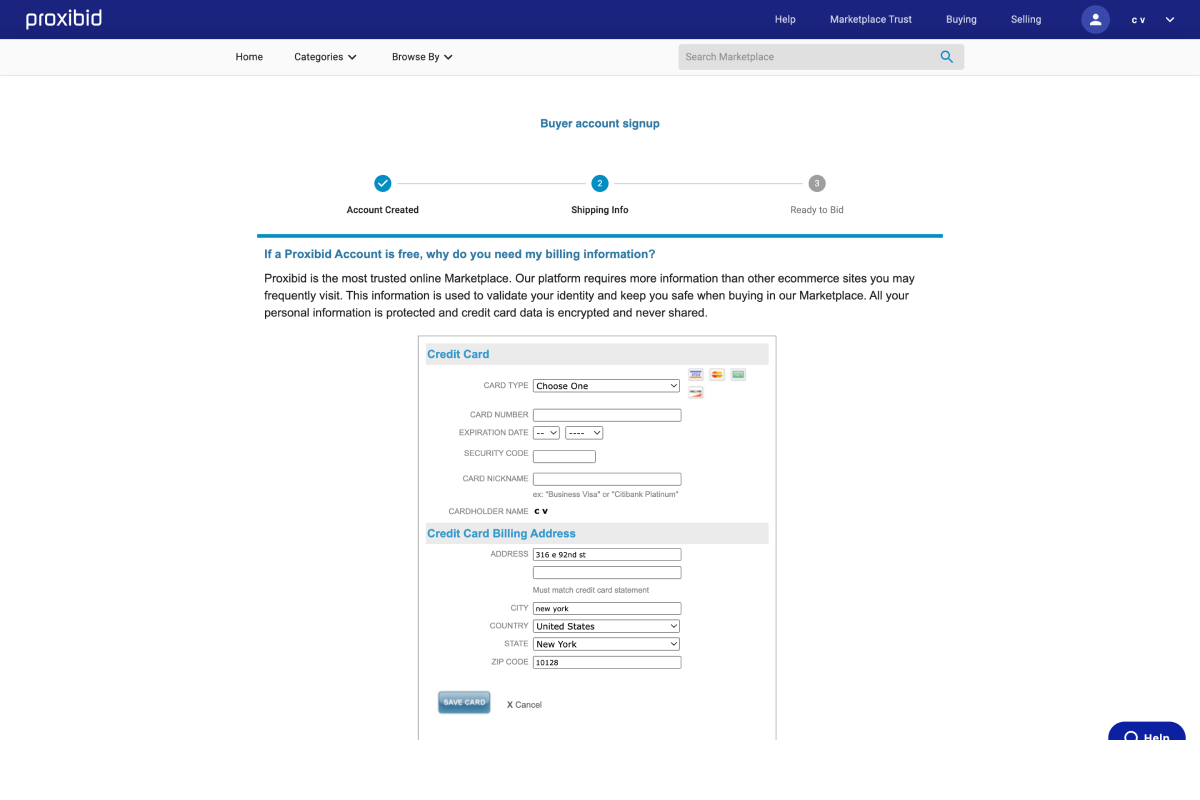The image size is (1200, 800).
Task: Click the Credit Card Billing Address heading
Action: point(501,534)
